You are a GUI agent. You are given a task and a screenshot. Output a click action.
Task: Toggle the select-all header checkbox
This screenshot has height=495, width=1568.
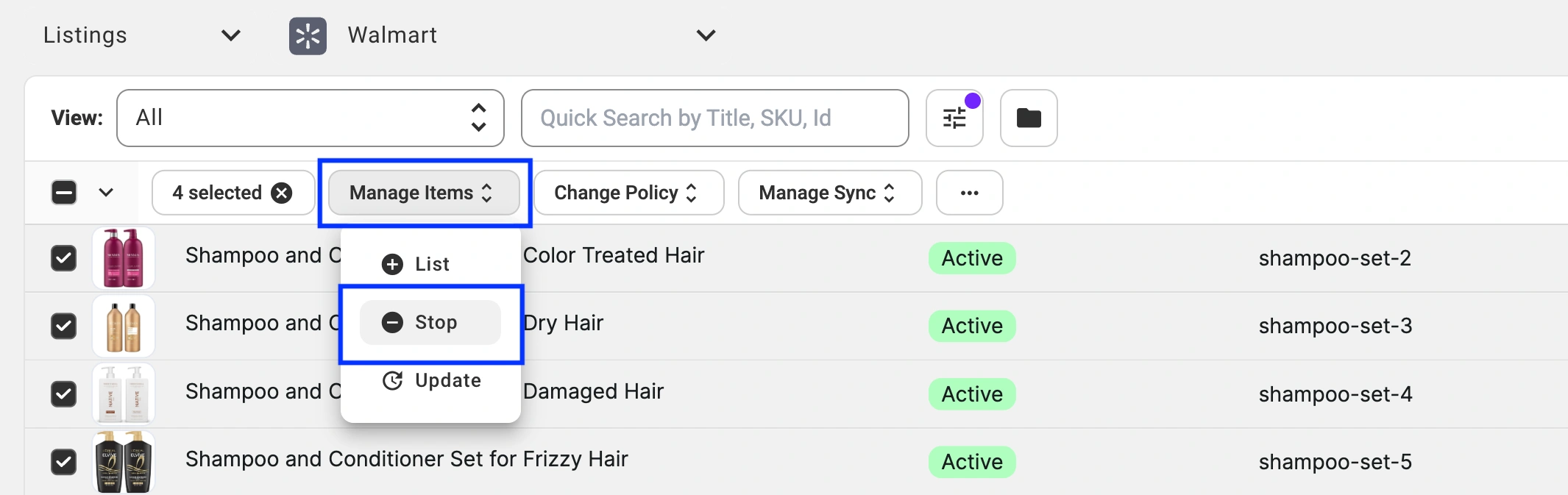tap(64, 193)
